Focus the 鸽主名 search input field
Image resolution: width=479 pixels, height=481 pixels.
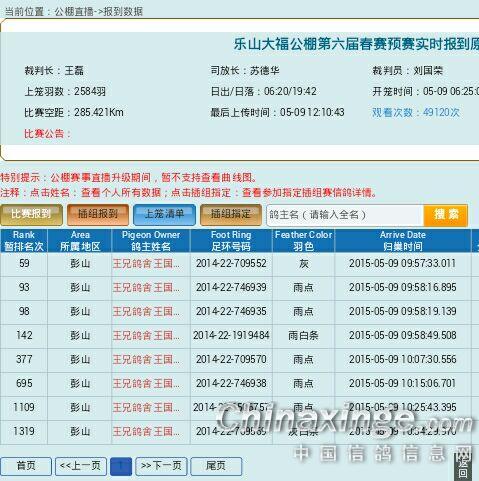pos(345,215)
